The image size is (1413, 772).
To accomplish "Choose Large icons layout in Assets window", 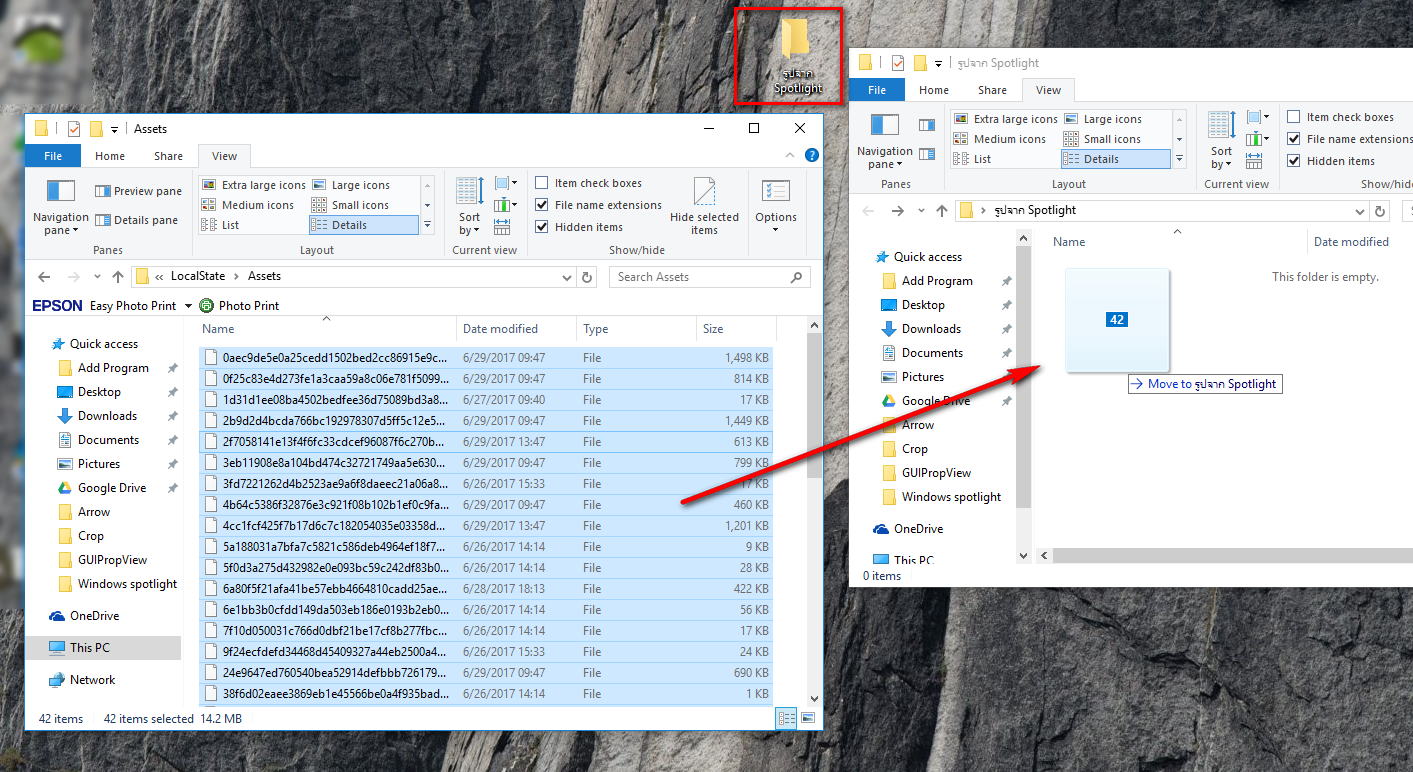I will point(351,185).
